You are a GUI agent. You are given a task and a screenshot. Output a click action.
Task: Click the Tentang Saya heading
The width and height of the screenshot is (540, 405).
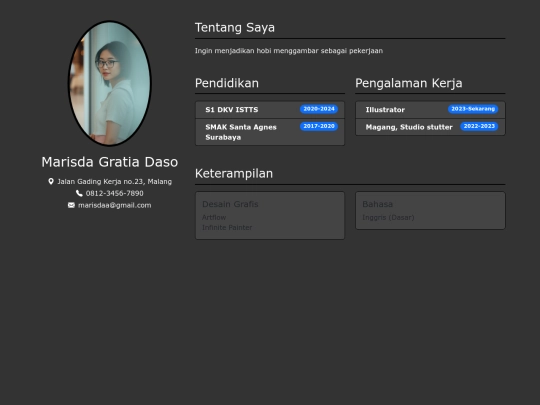pos(235,28)
